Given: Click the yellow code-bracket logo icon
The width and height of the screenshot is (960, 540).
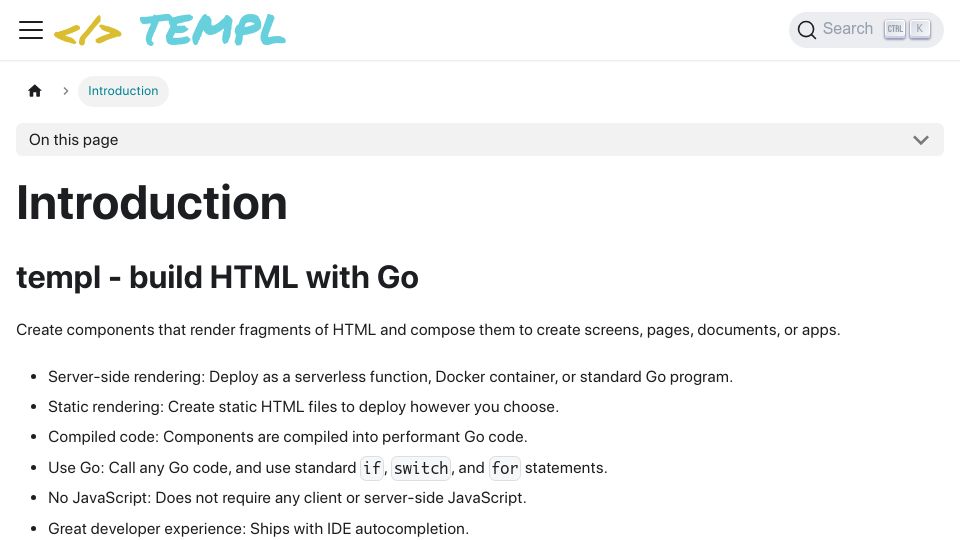Looking at the screenshot, I should click(88, 33).
